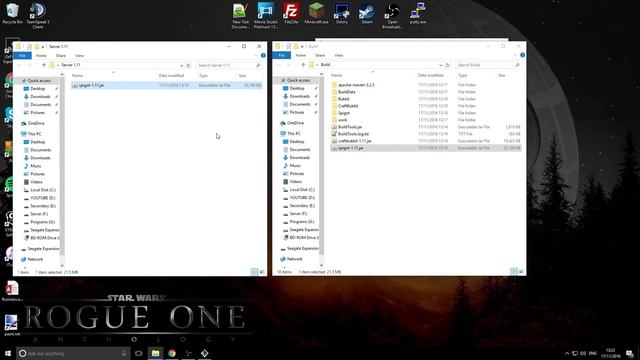Click the Cortana microphone icon

click(x=124, y=353)
